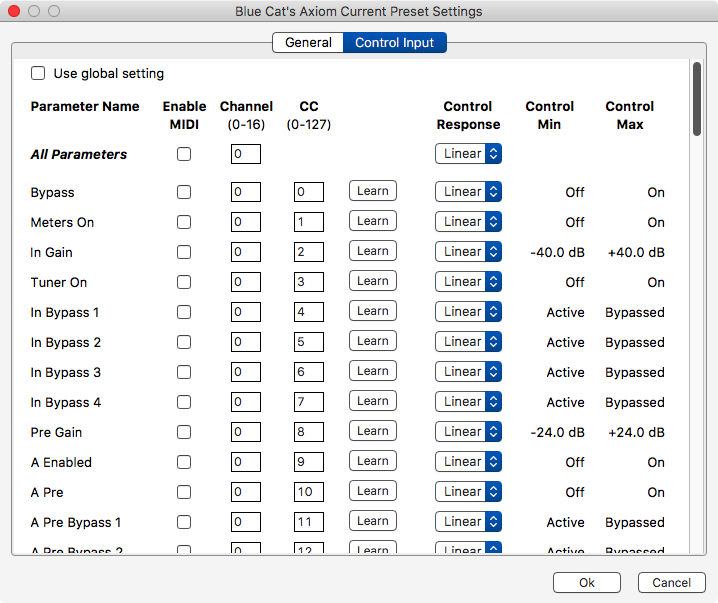Click A Enabled CC field showing 9

click(x=309, y=462)
